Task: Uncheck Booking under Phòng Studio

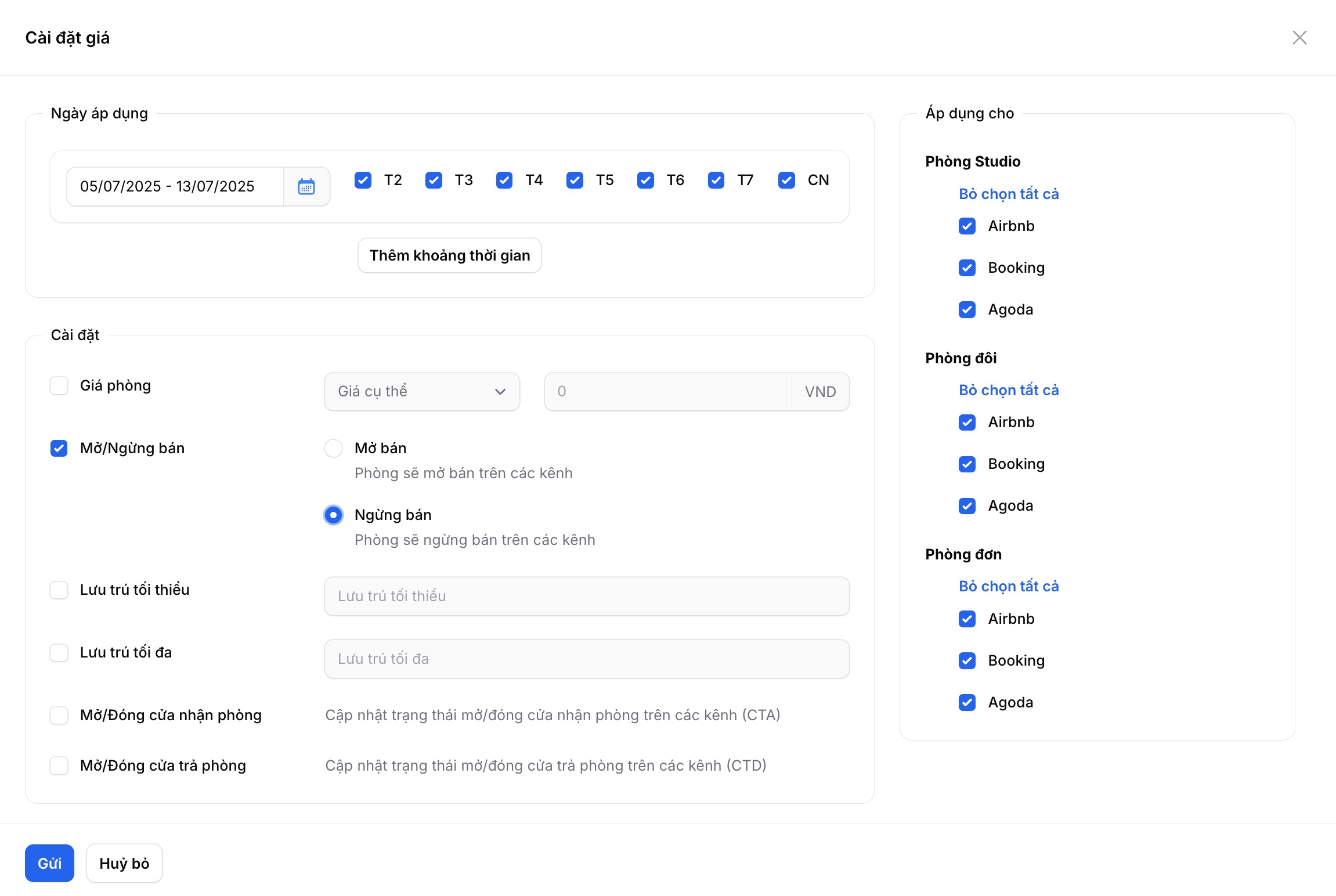Action: point(967,268)
